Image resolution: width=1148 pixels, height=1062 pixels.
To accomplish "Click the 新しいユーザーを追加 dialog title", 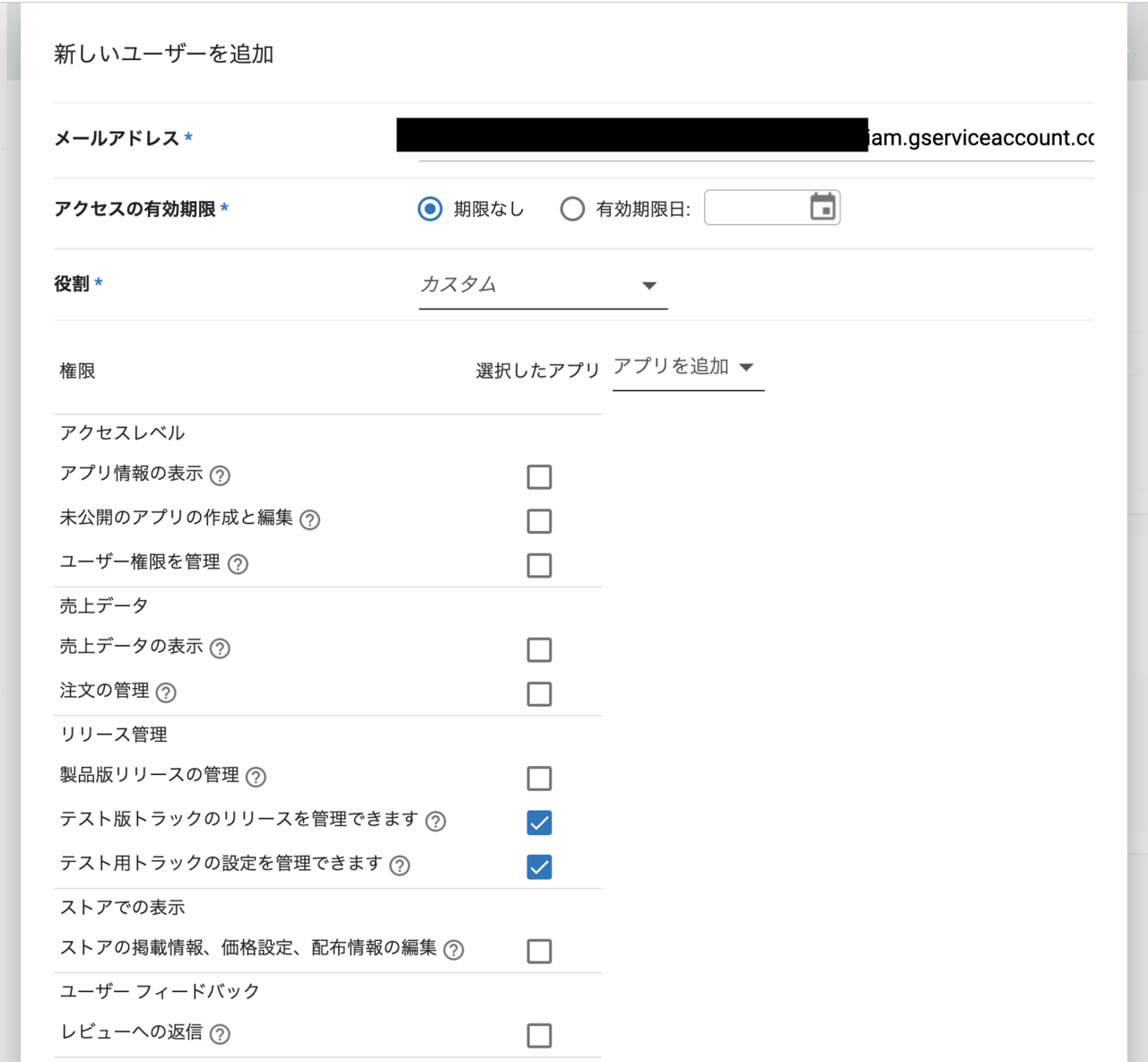I will pos(163,54).
